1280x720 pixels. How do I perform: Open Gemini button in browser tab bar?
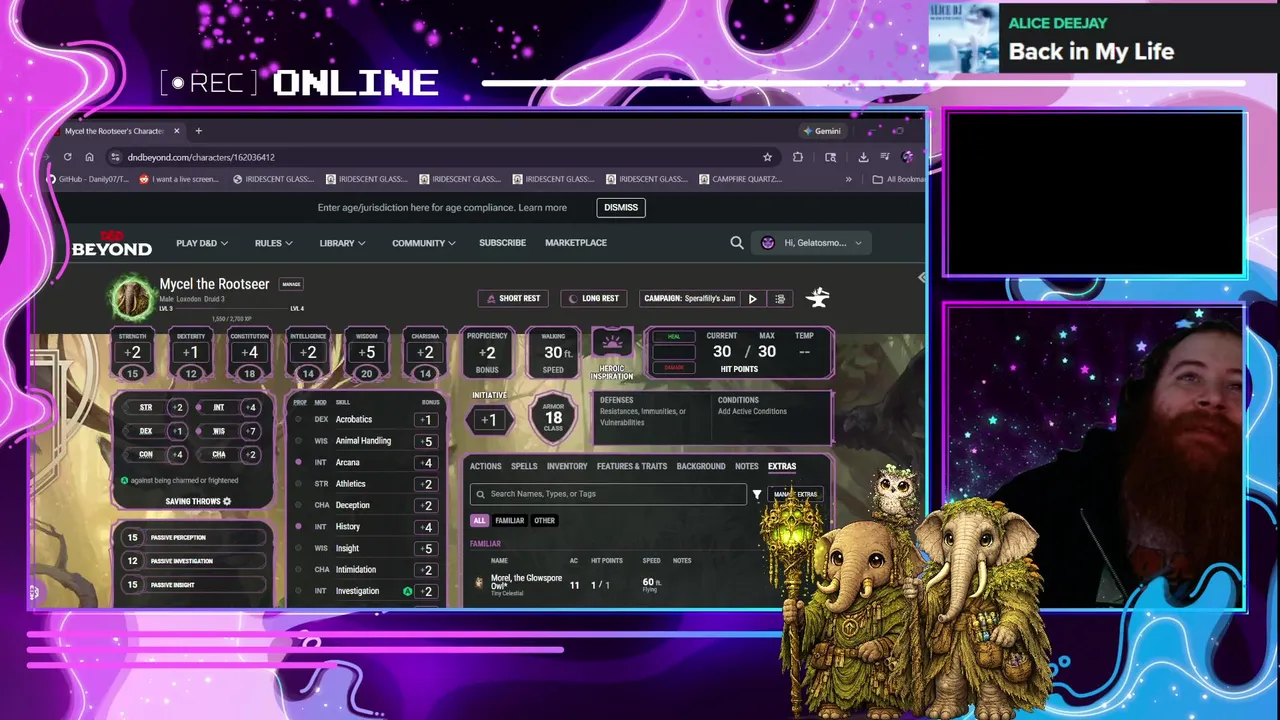(822, 131)
